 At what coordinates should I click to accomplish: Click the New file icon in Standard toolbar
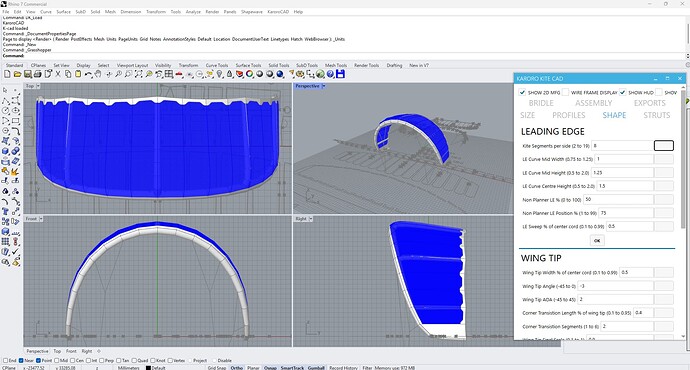click(x=7, y=74)
